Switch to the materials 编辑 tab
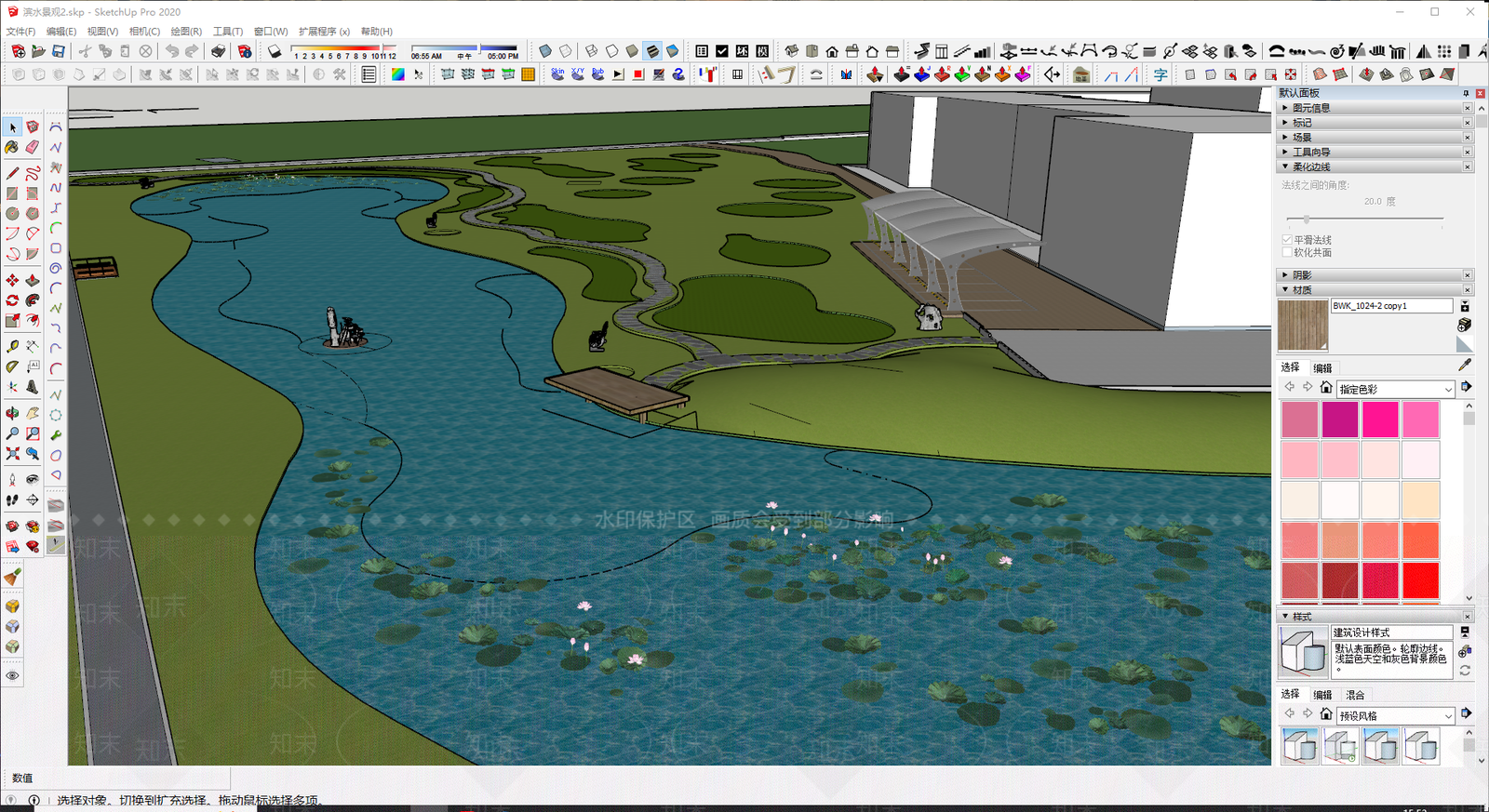Viewport: 1489px width, 812px height. click(x=1322, y=368)
